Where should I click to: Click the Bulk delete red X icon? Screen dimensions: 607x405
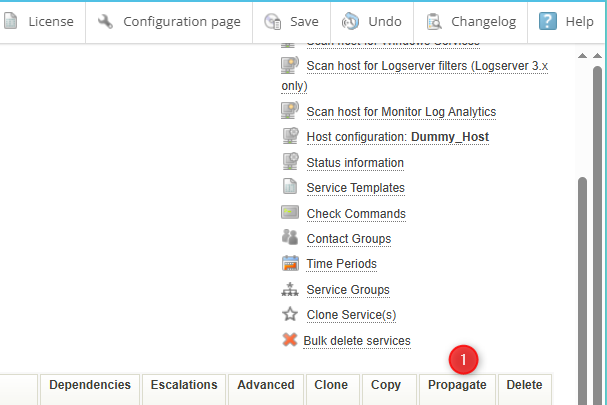(289, 340)
